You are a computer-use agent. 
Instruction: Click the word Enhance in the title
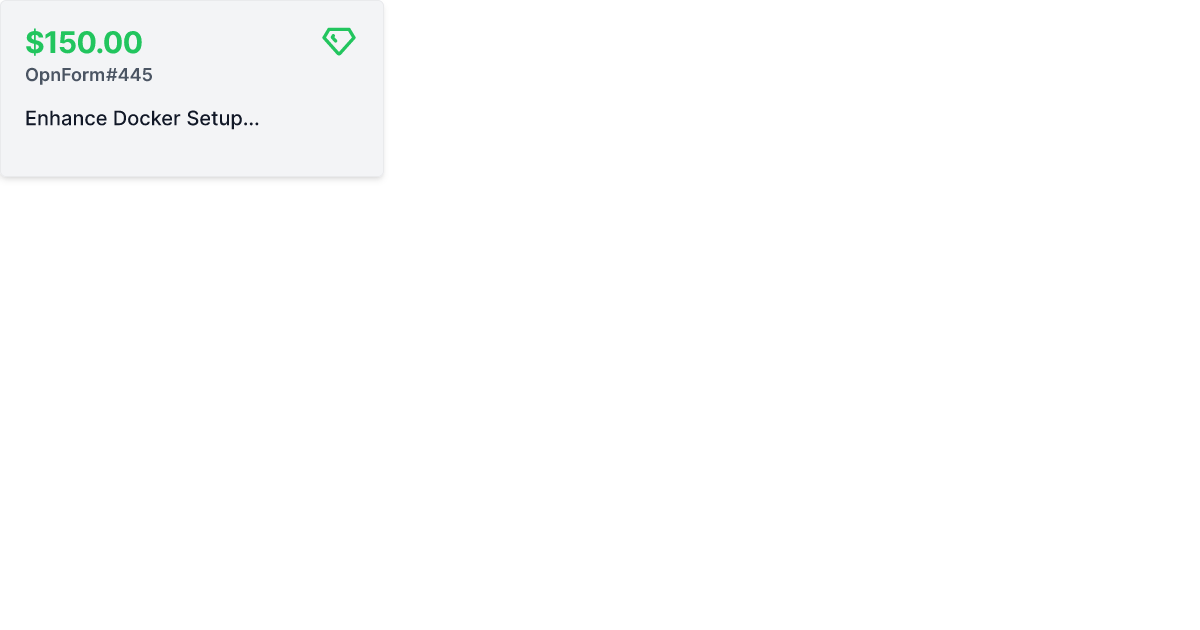66,118
